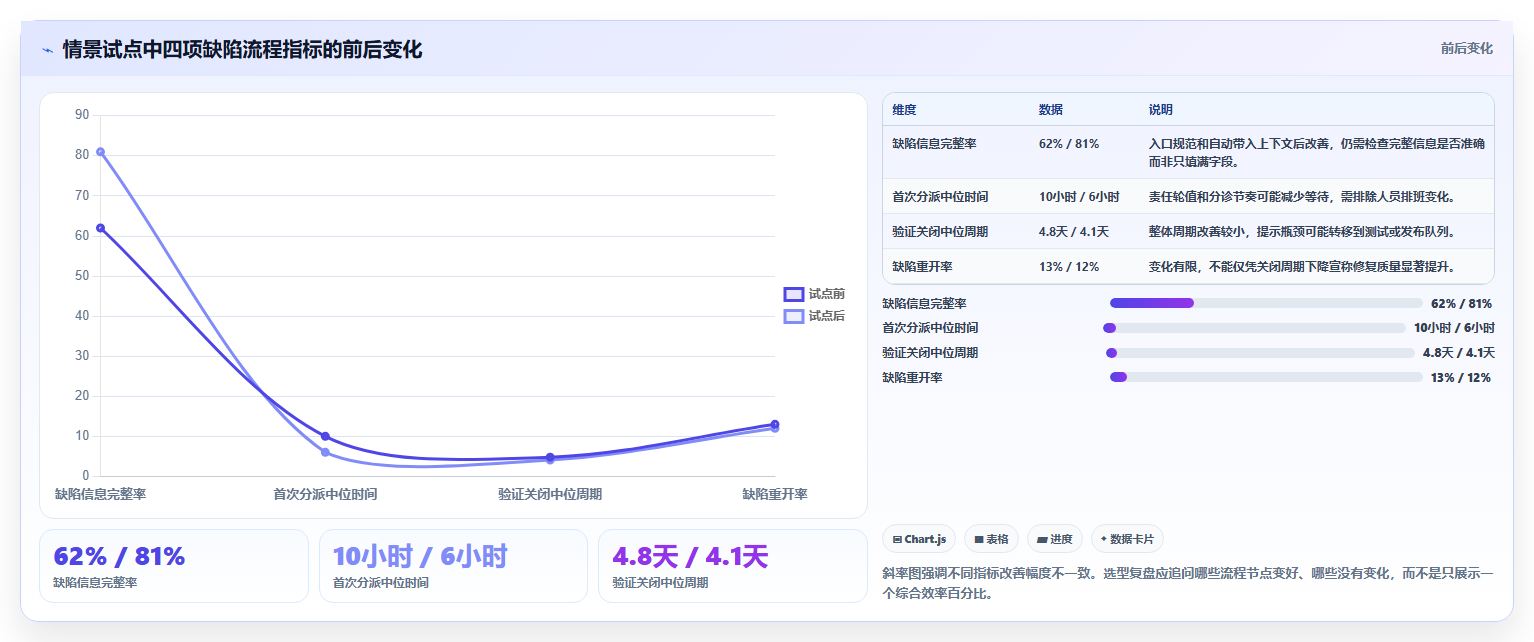Click y-axis label 20
Image resolution: width=1534 pixels, height=642 pixels.
(x=82, y=396)
